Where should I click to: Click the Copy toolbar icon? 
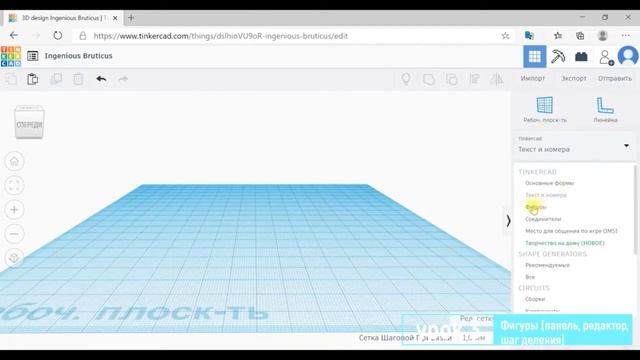pyautogui.click(x=11, y=79)
